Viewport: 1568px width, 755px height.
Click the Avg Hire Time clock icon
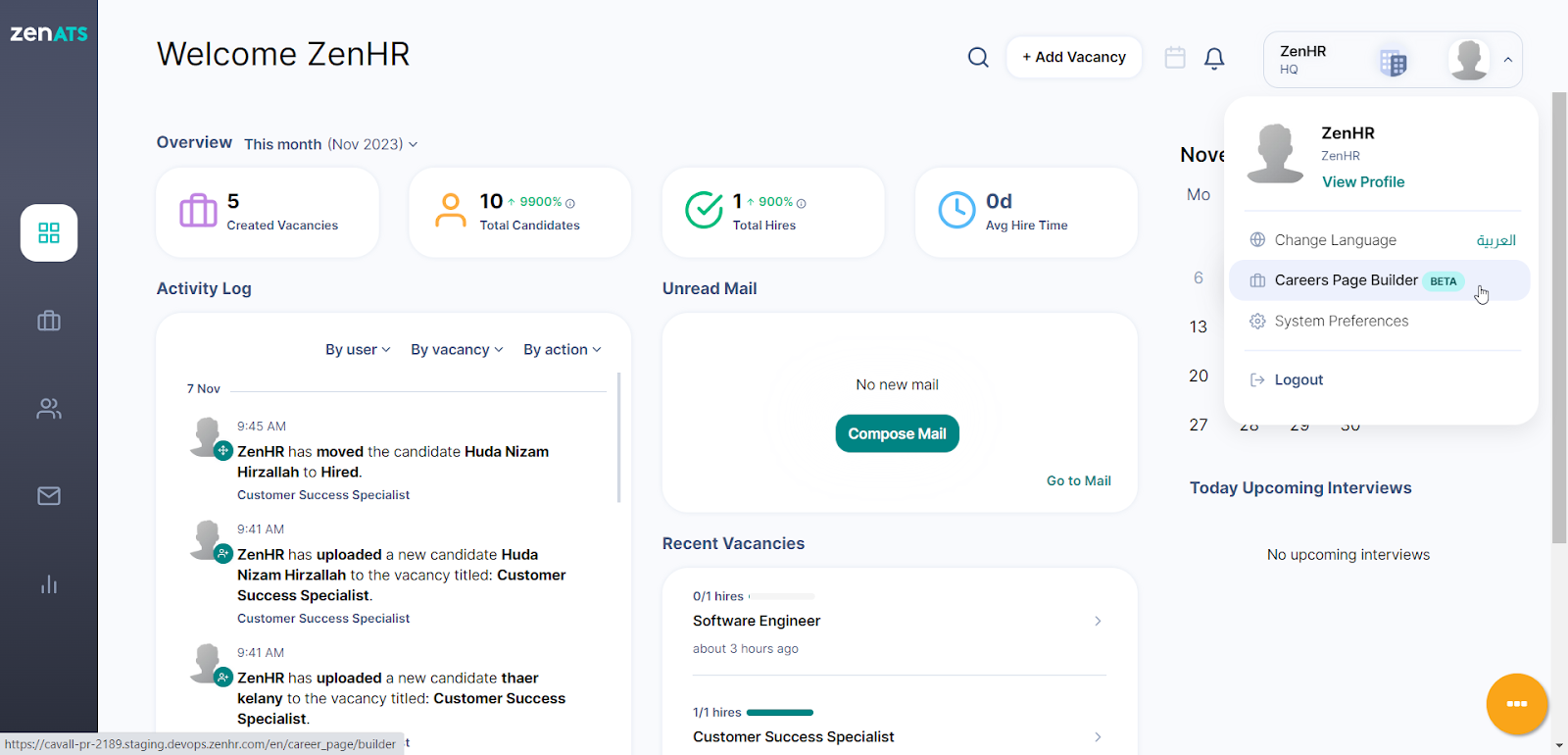point(956,210)
